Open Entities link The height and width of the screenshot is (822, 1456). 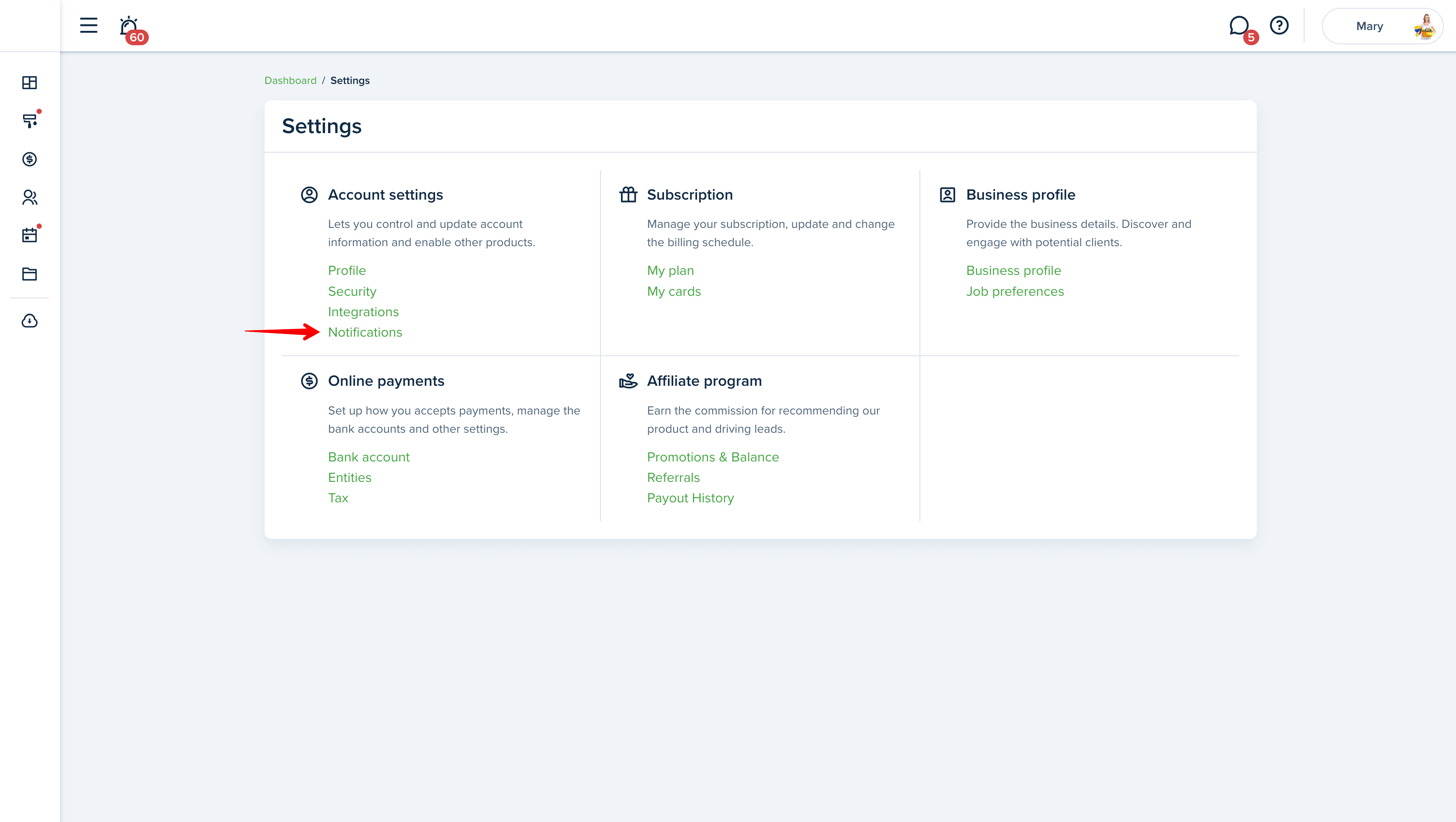[350, 478]
